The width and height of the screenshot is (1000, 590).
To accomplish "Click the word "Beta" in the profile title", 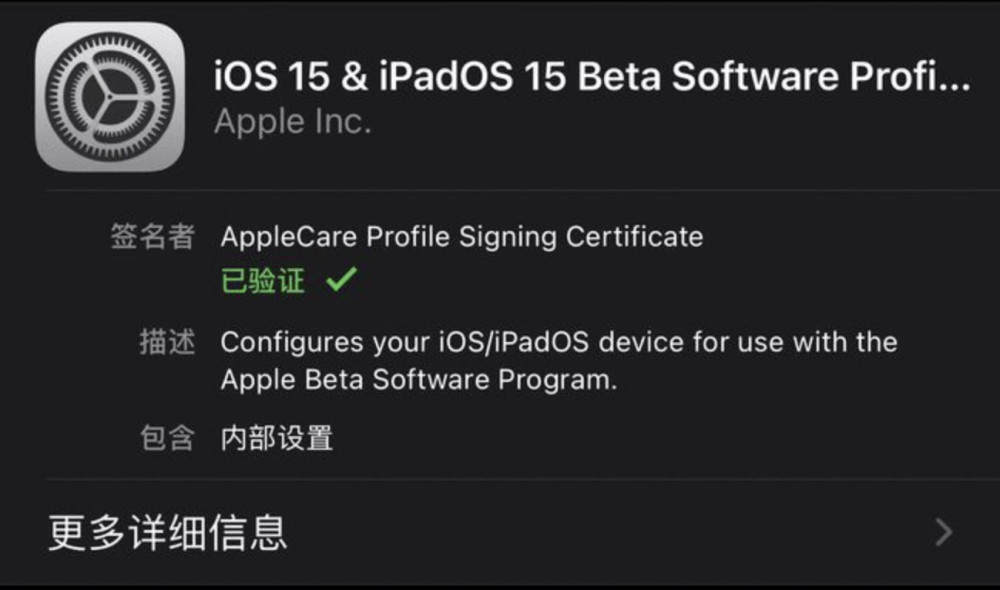I will 620,77.
